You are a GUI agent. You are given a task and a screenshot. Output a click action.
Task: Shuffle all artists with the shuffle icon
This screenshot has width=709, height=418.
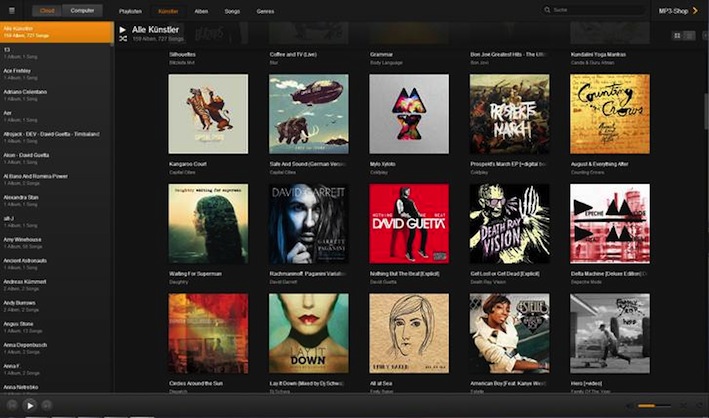tap(123, 39)
